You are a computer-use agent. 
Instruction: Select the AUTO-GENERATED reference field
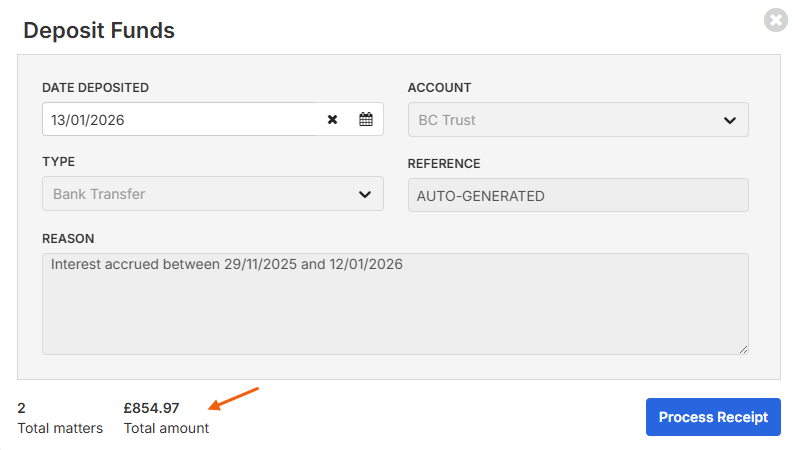click(x=578, y=196)
